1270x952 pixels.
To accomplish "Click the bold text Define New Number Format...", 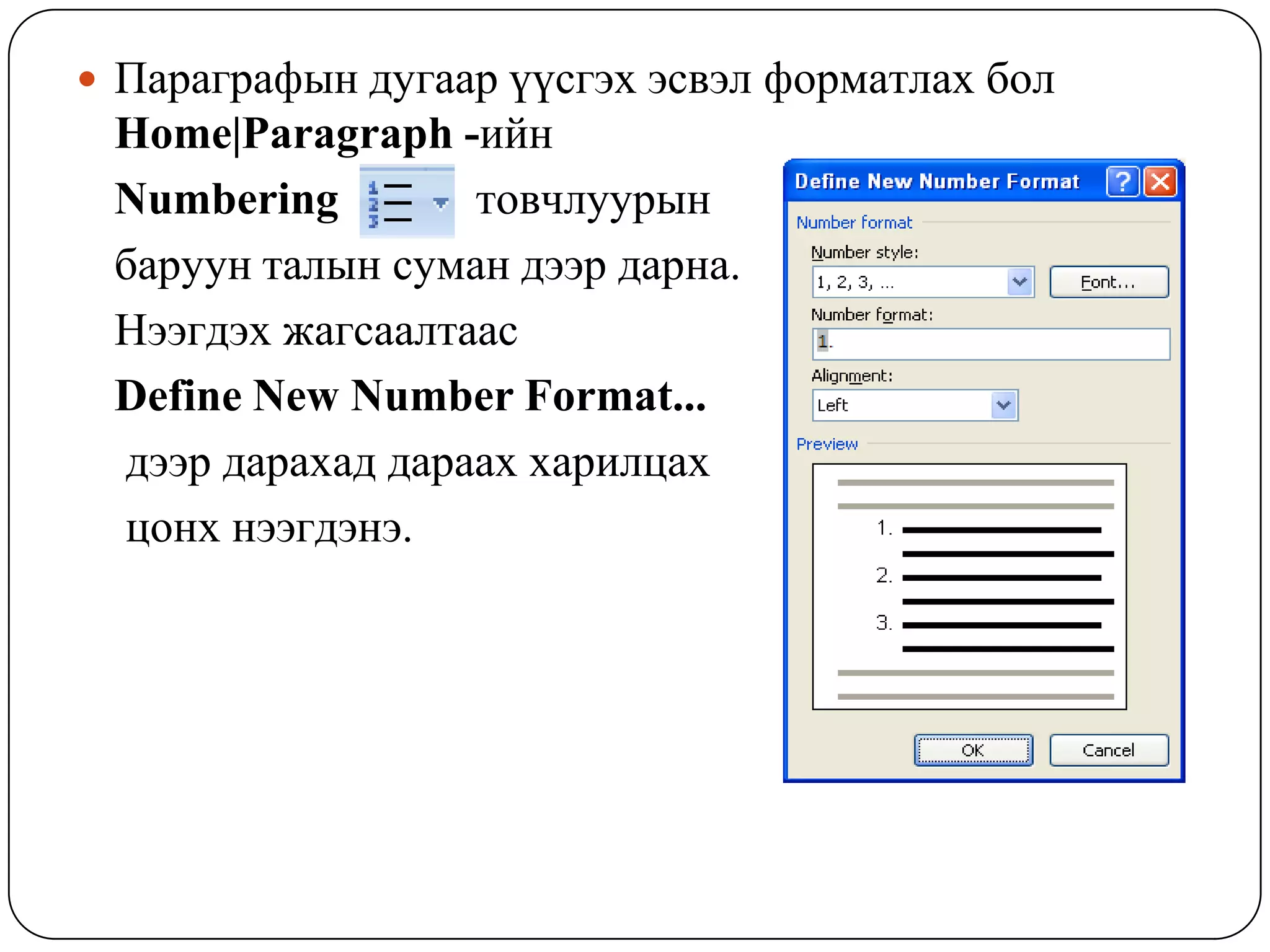I will point(411,396).
